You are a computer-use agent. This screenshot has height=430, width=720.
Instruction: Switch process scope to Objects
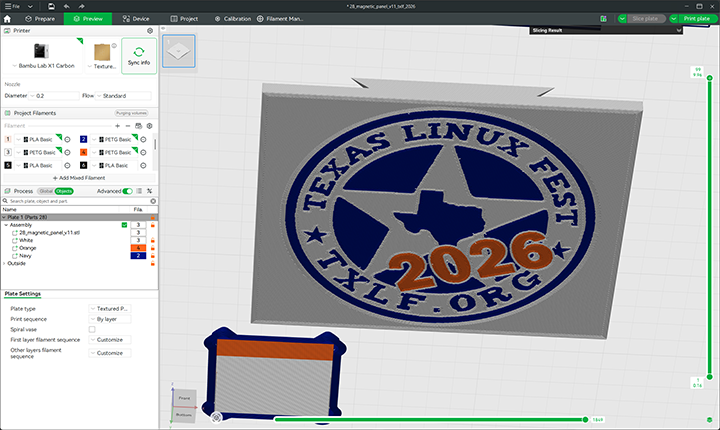point(64,191)
